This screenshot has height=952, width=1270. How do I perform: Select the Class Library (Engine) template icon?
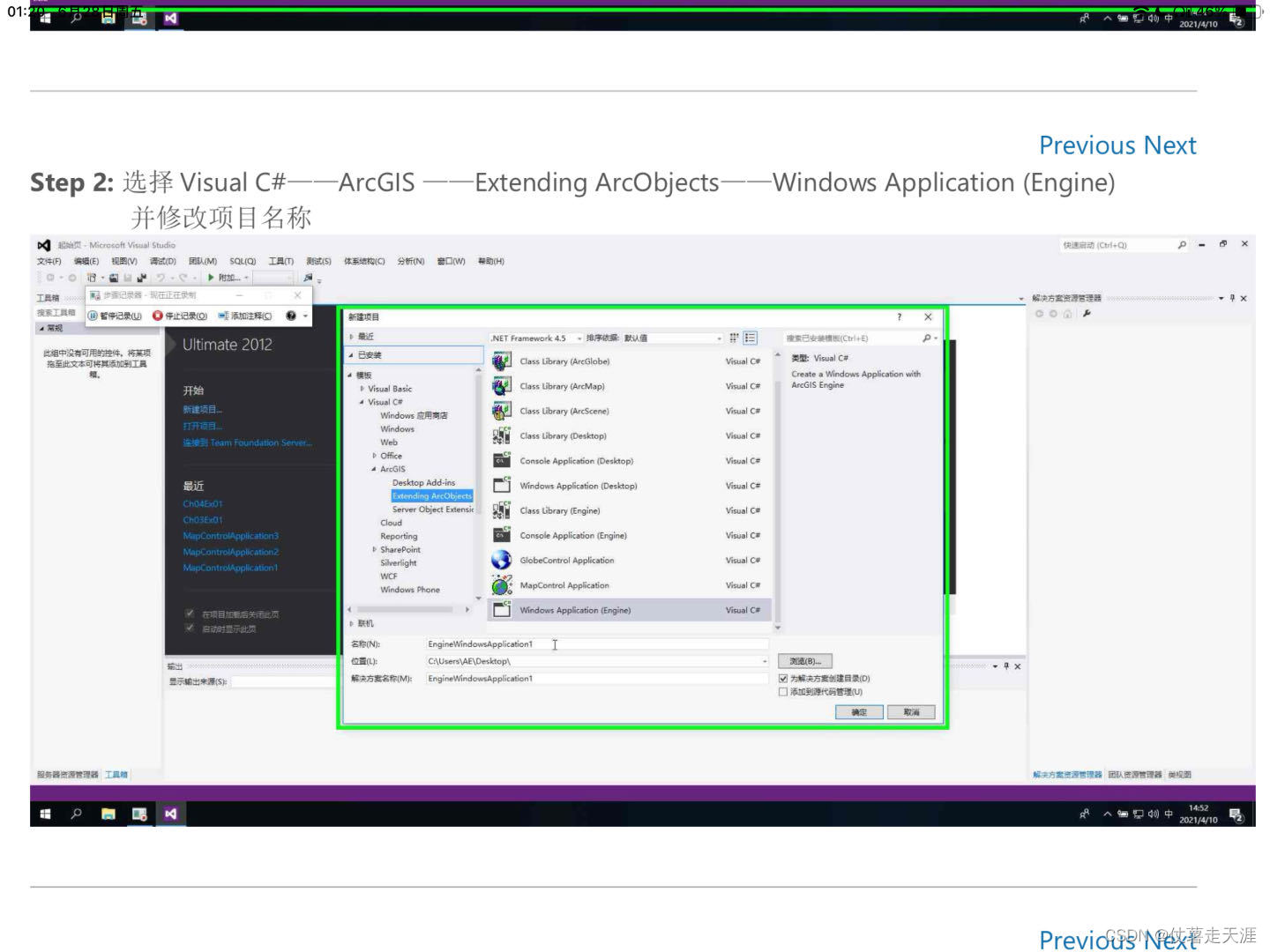(x=502, y=510)
